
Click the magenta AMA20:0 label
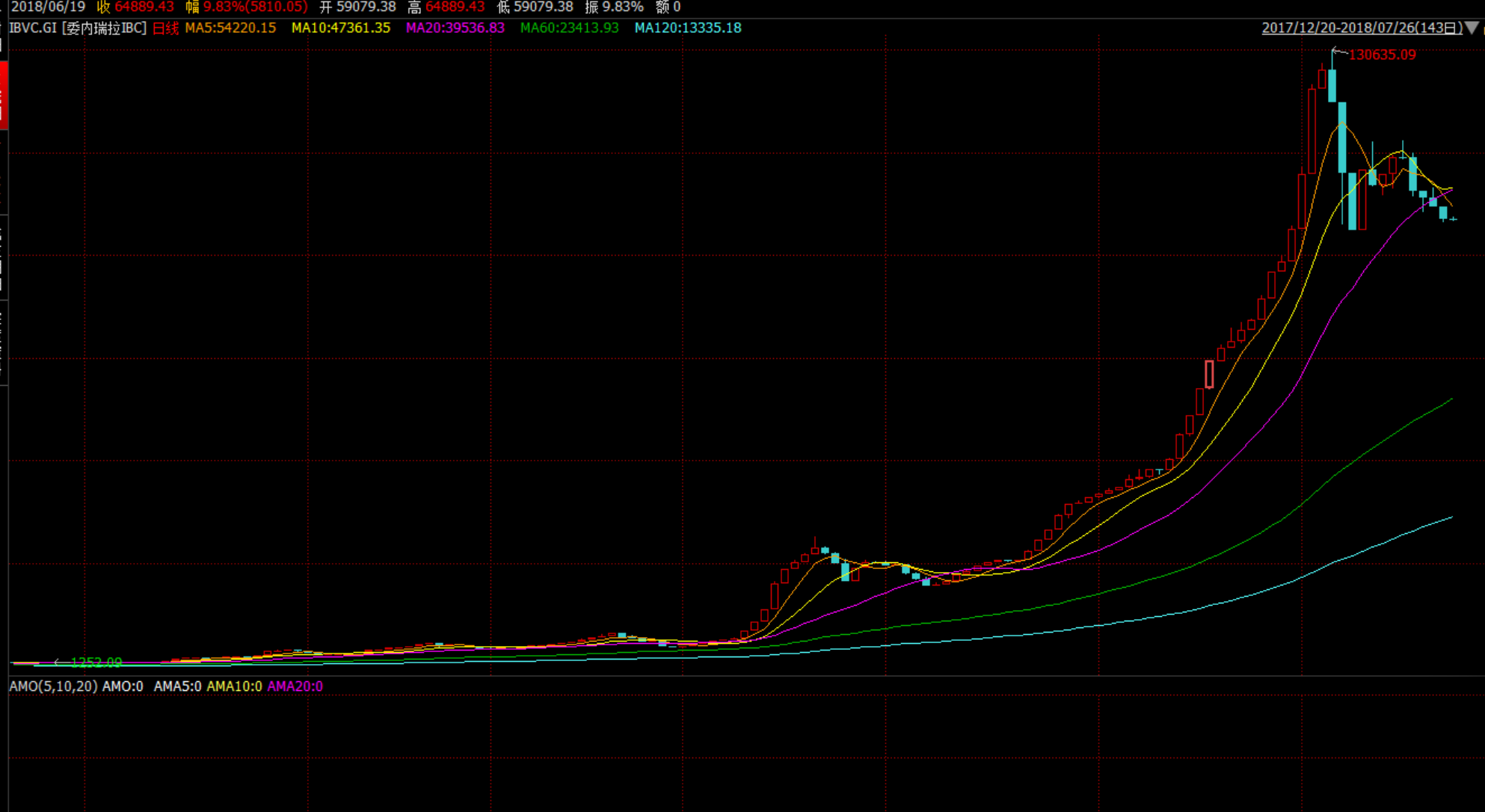click(295, 686)
